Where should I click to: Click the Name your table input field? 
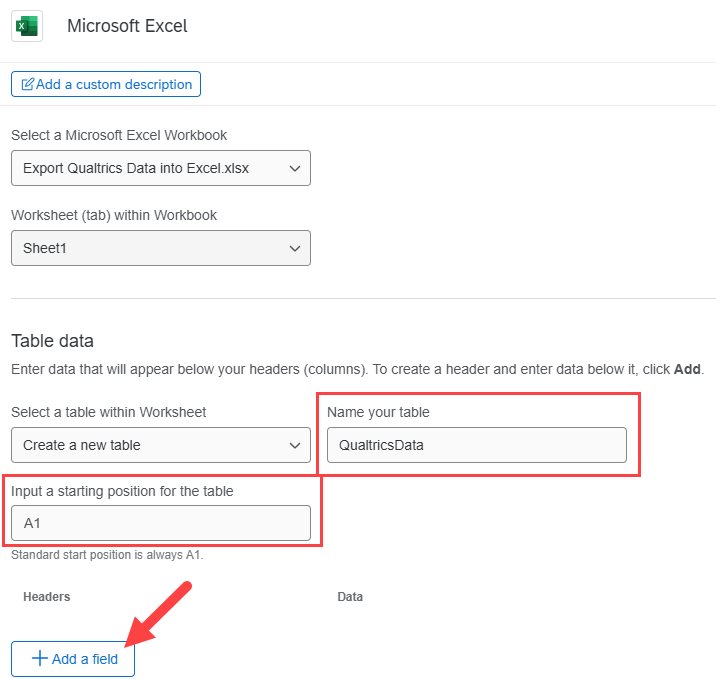point(477,445)
